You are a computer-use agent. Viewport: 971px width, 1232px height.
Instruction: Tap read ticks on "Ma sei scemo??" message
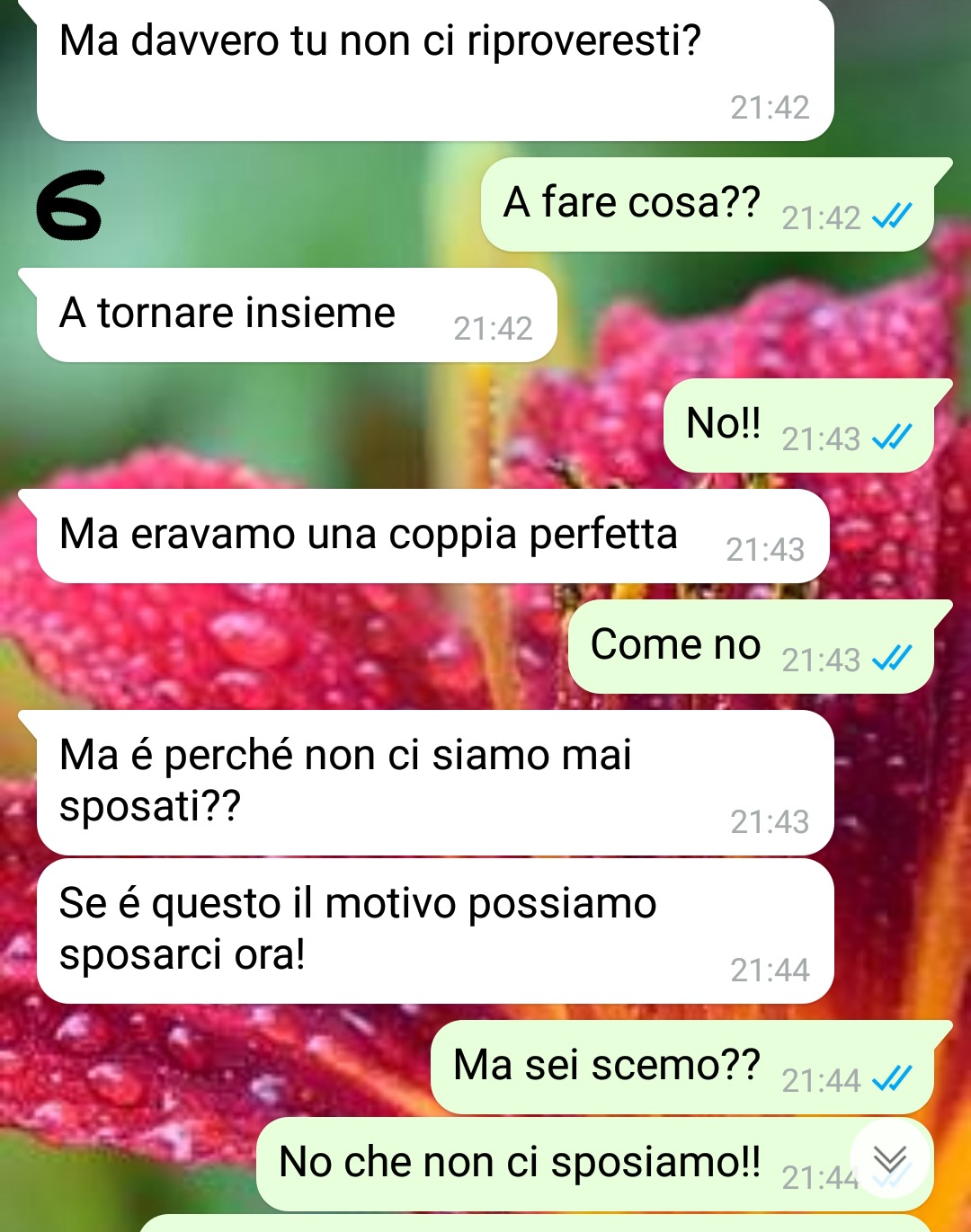pos(893,1079)
